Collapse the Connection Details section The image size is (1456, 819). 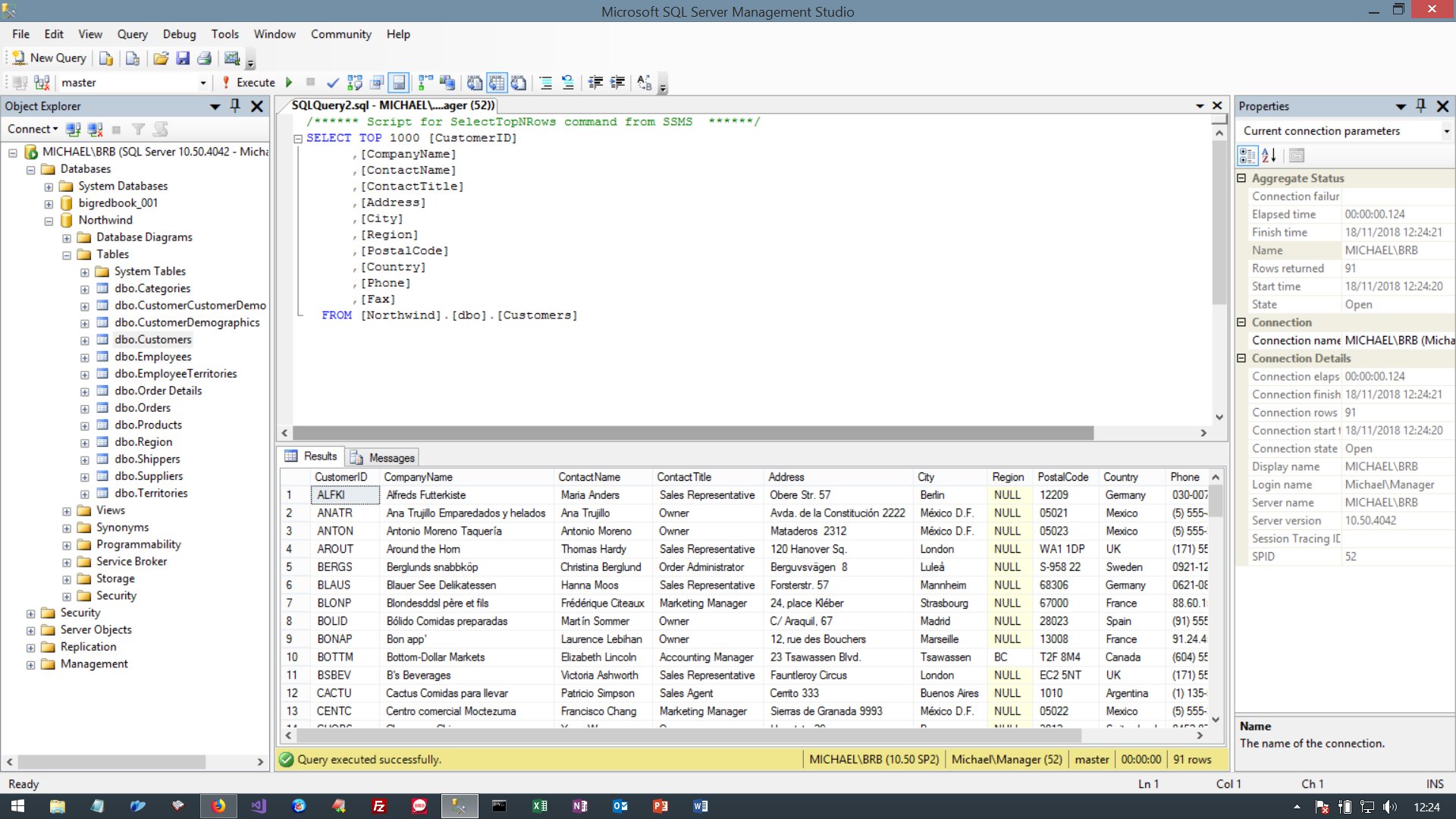pos(1241,358)
